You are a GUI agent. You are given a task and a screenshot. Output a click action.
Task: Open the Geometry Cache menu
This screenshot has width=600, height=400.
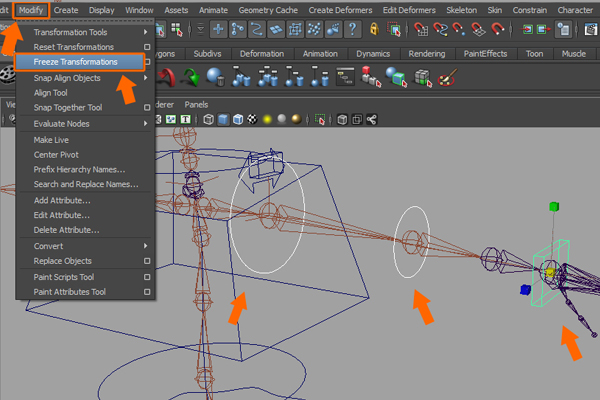268,10
